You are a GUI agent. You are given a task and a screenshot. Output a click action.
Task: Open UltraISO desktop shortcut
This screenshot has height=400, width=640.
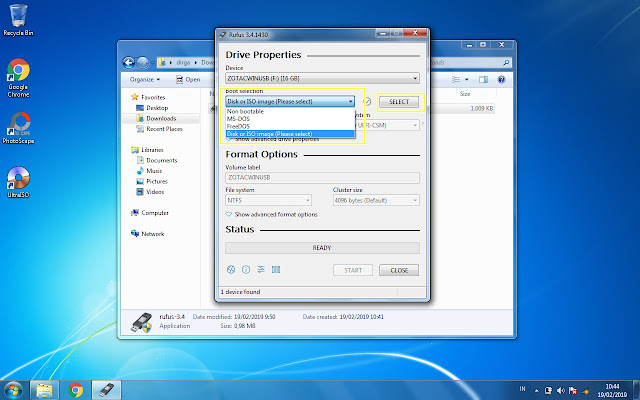point(18,182)
